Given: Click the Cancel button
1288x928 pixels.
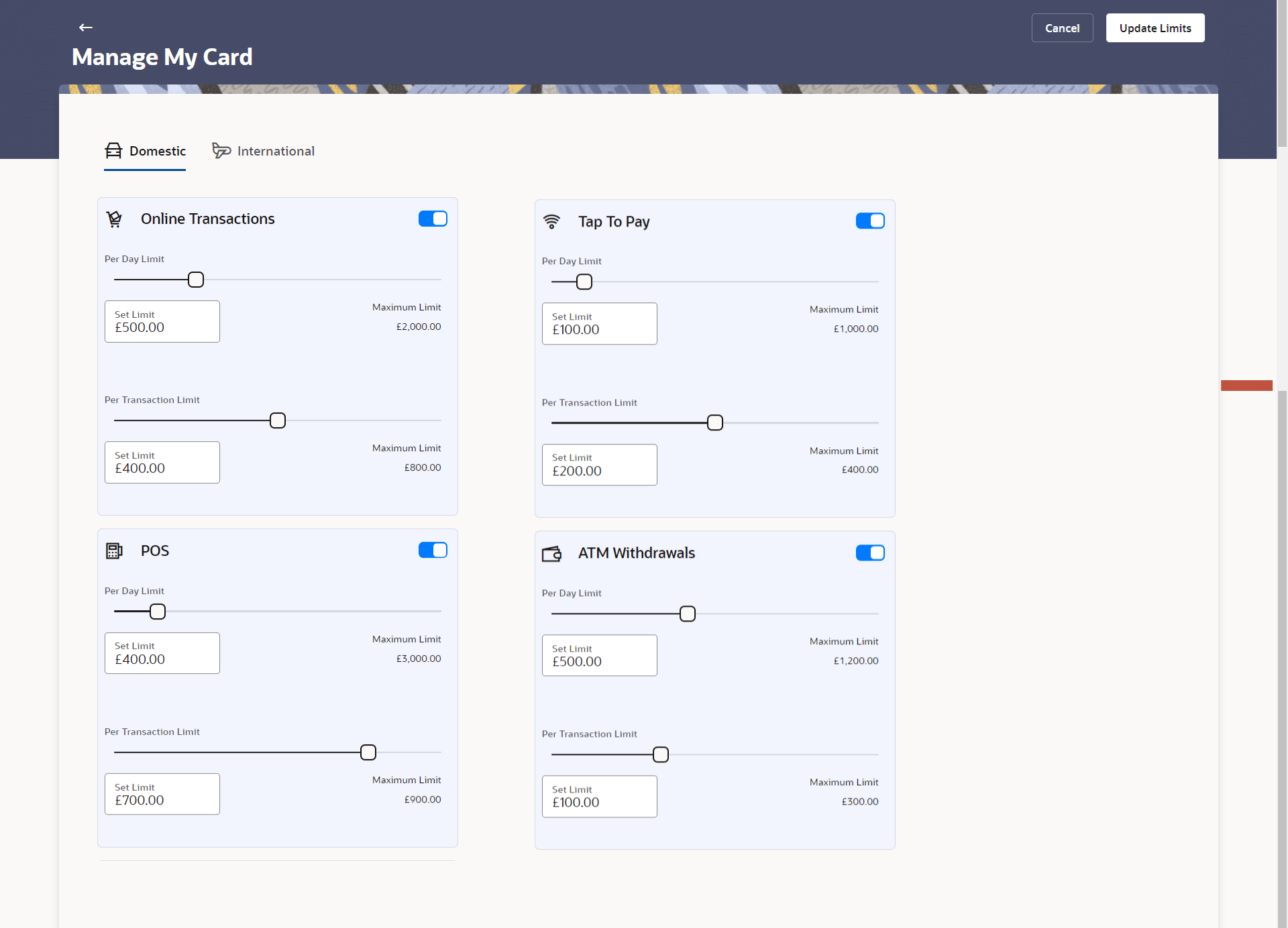Looking at the screenshot, I should click(1062, 28).
